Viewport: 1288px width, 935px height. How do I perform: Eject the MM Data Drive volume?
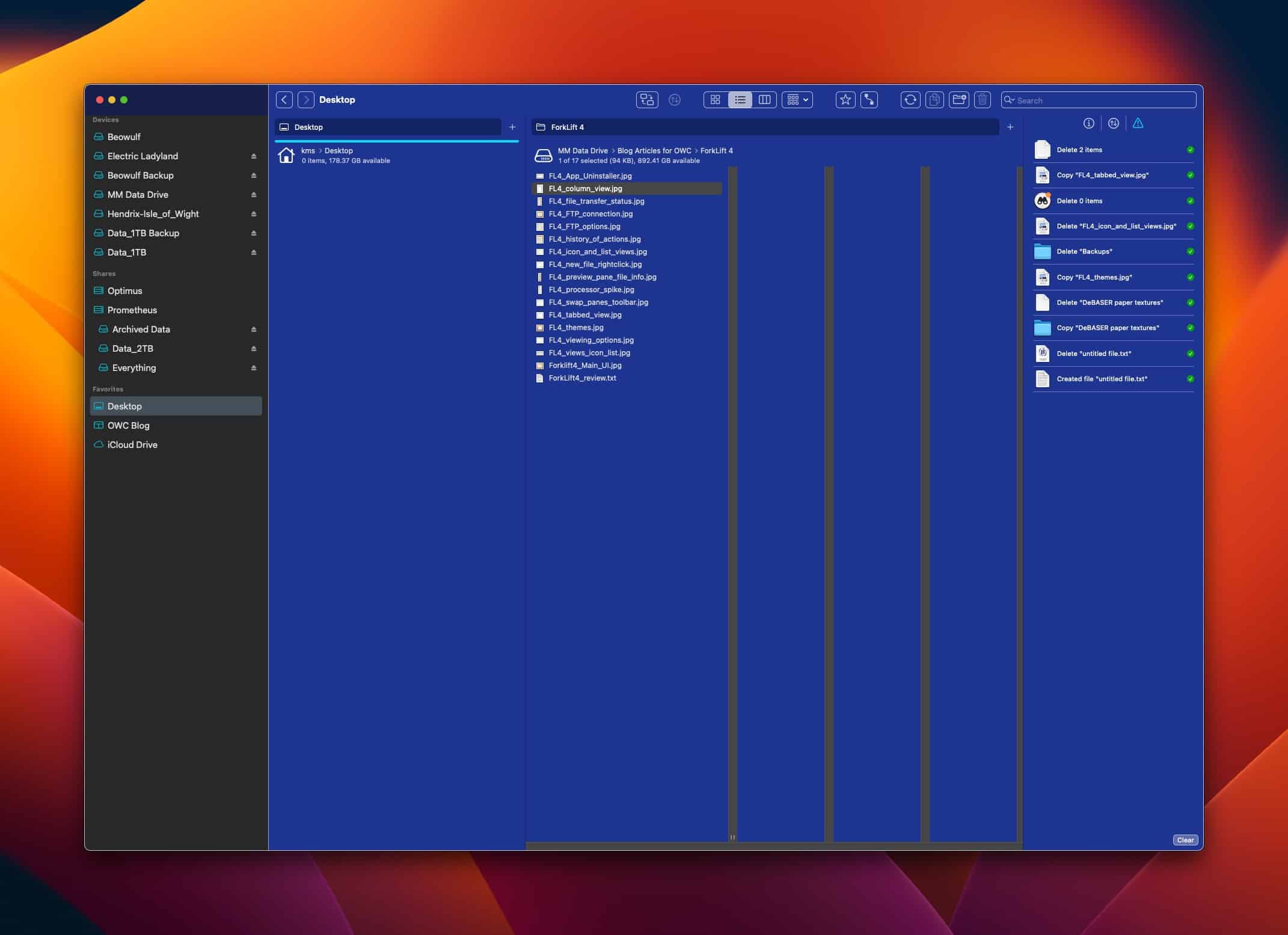254,195
